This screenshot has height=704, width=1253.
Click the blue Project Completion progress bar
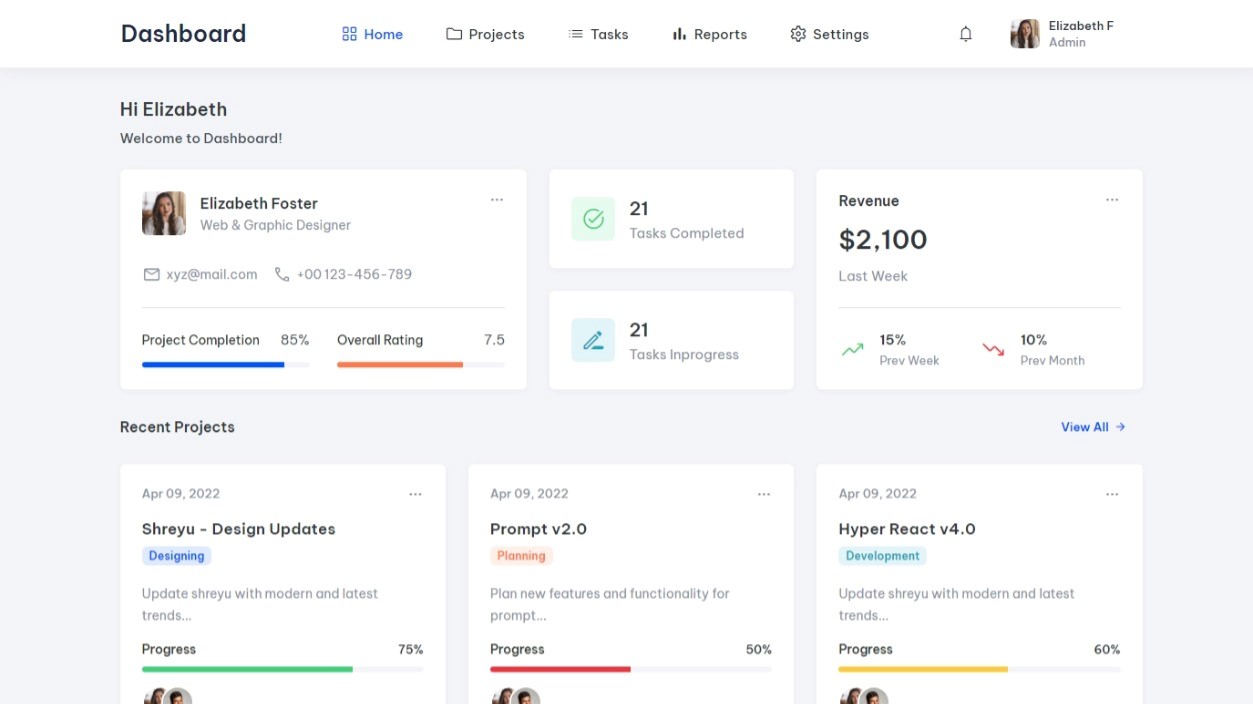213,365
